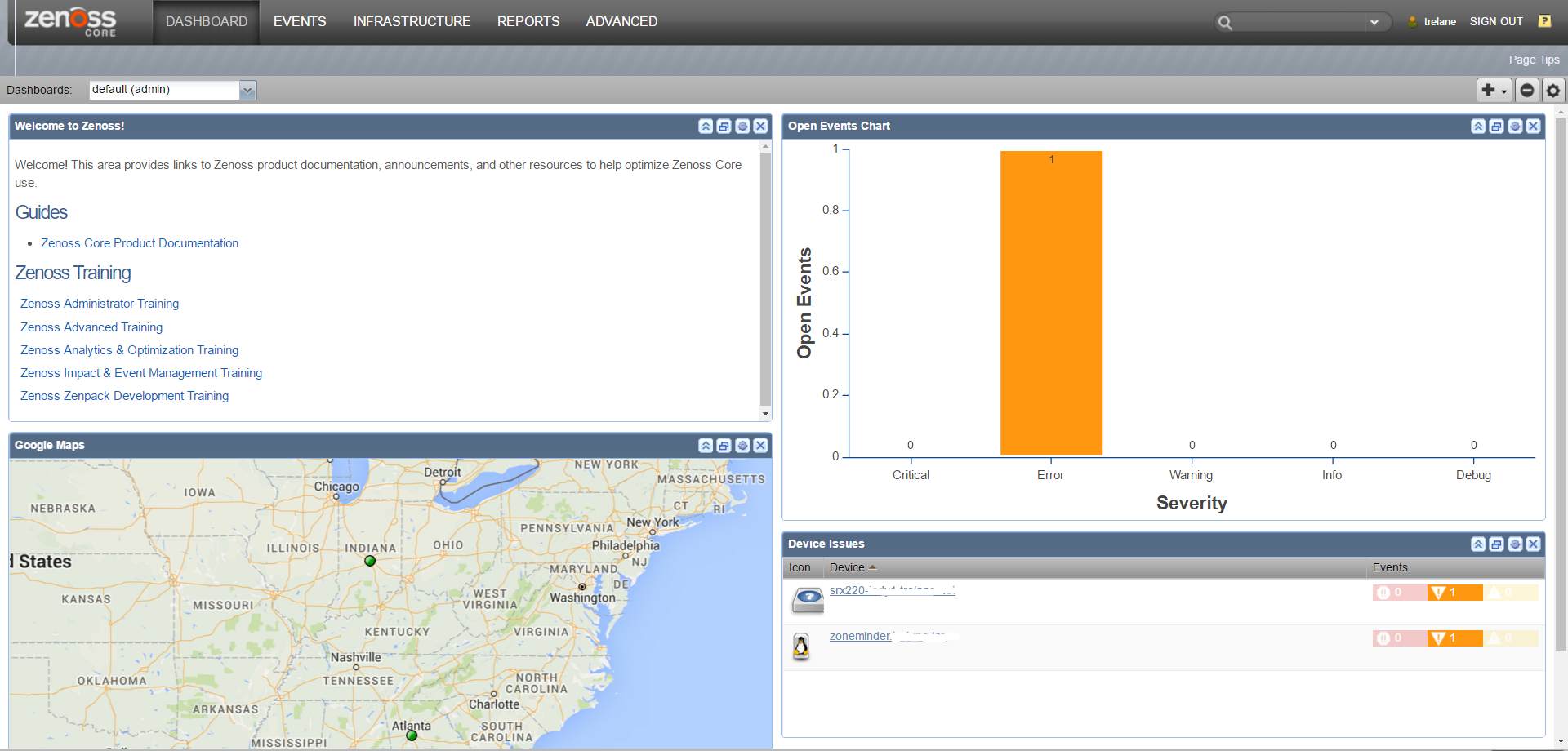The width and height of the screenshot is (1568, 751).
Task: Open Zenoss Core Product Documentation link
Action: tap(140, 243)
